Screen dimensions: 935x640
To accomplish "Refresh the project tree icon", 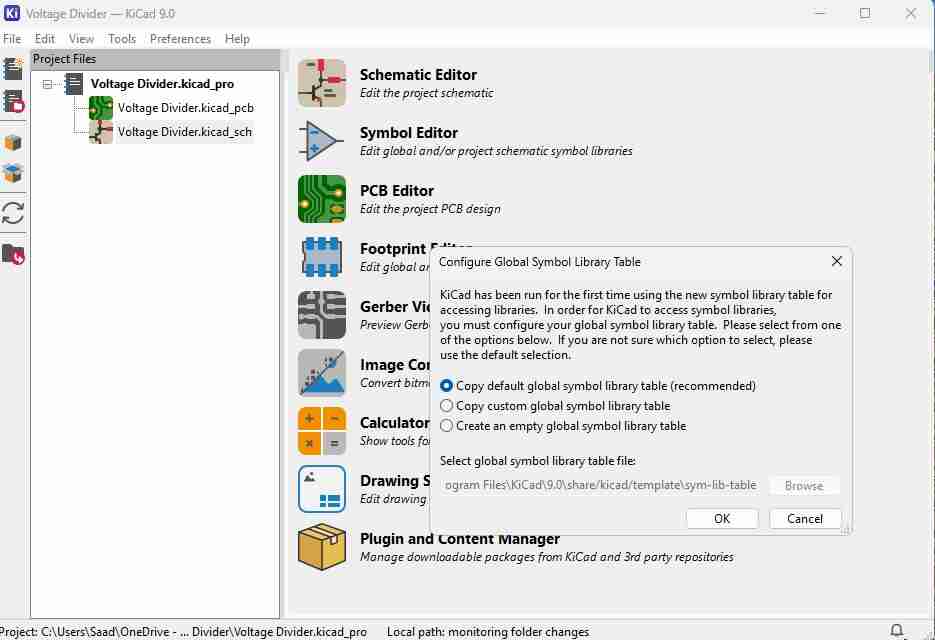I will [x=13, y=213].
